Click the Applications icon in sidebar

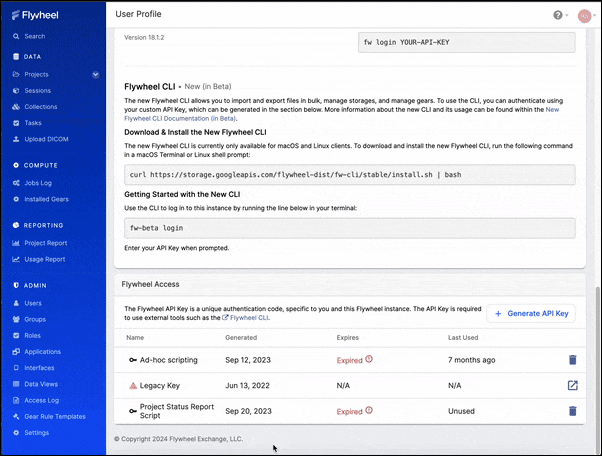coord(16,352)
